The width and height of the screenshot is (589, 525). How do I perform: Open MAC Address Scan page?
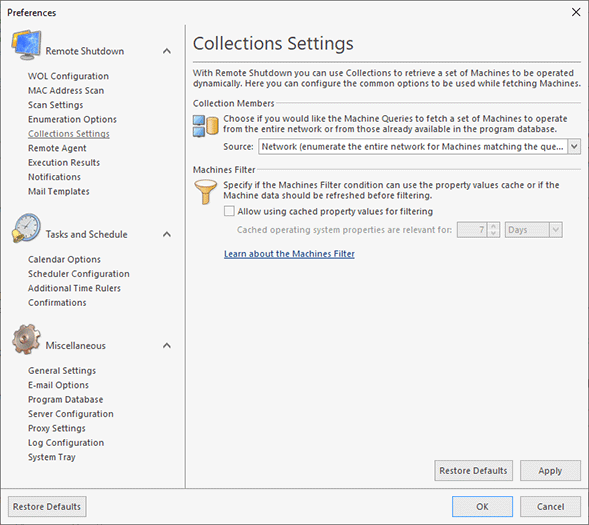point(66,91)
